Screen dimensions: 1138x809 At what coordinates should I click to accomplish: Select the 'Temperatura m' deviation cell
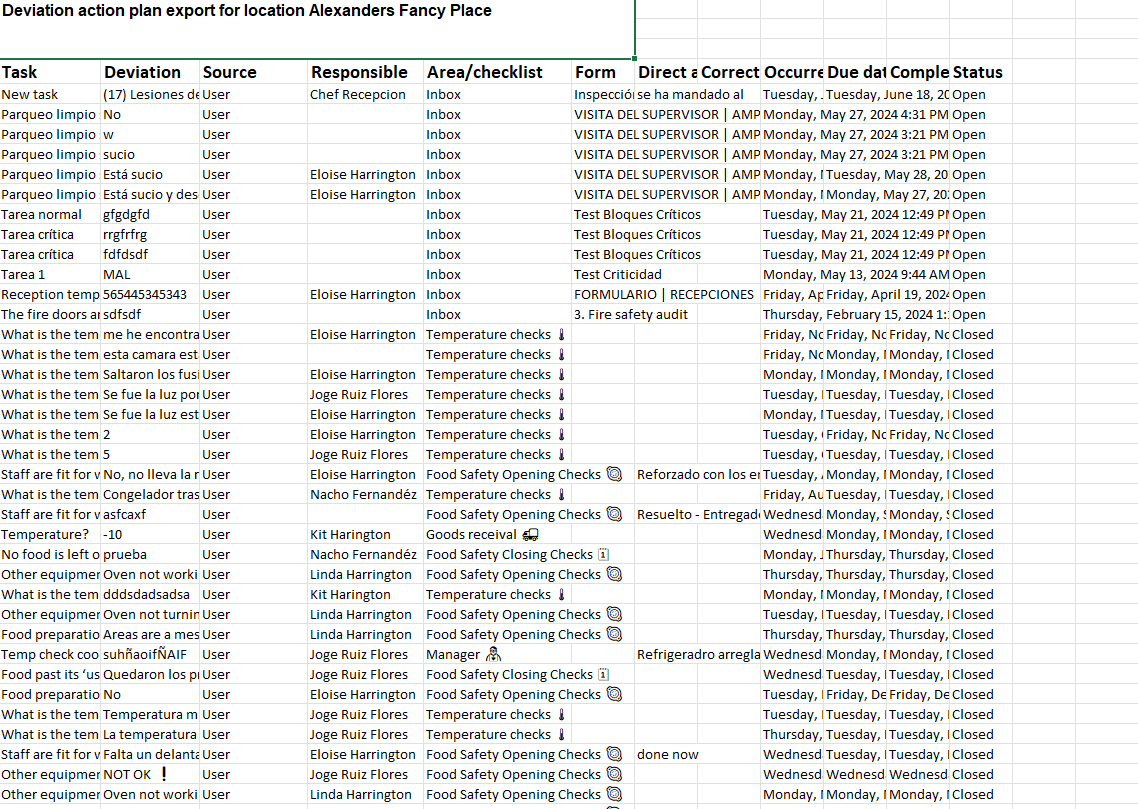tap(150, 715)
